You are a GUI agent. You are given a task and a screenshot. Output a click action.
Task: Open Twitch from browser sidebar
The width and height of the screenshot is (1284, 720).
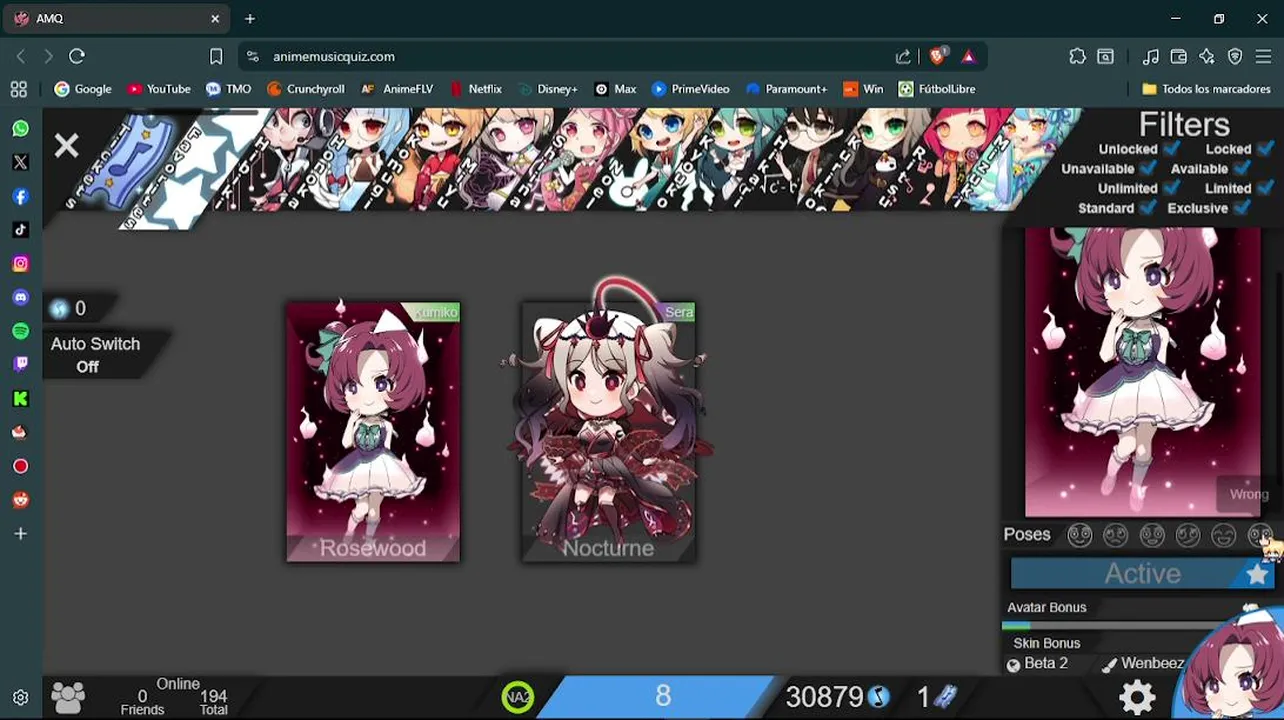pyautogui.click(x=20, y=365)
